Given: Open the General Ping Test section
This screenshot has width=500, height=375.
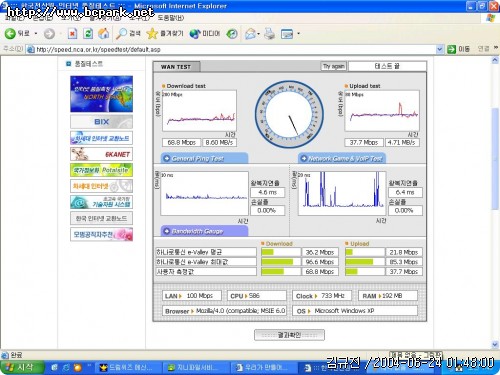Looking at the screenshot, I should (x=204, y=158).
